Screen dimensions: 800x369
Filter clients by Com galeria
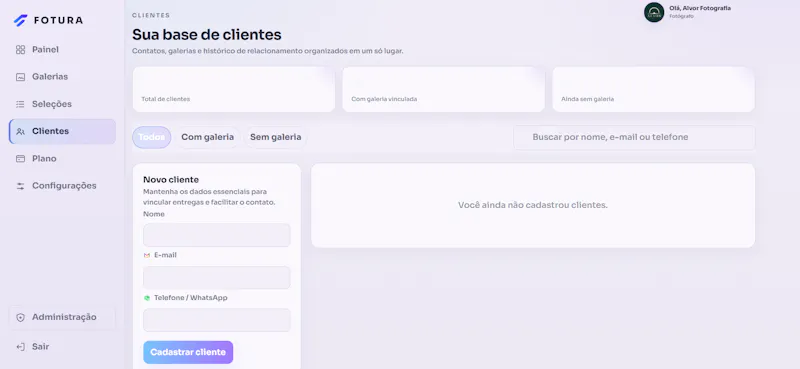point(208,137)
